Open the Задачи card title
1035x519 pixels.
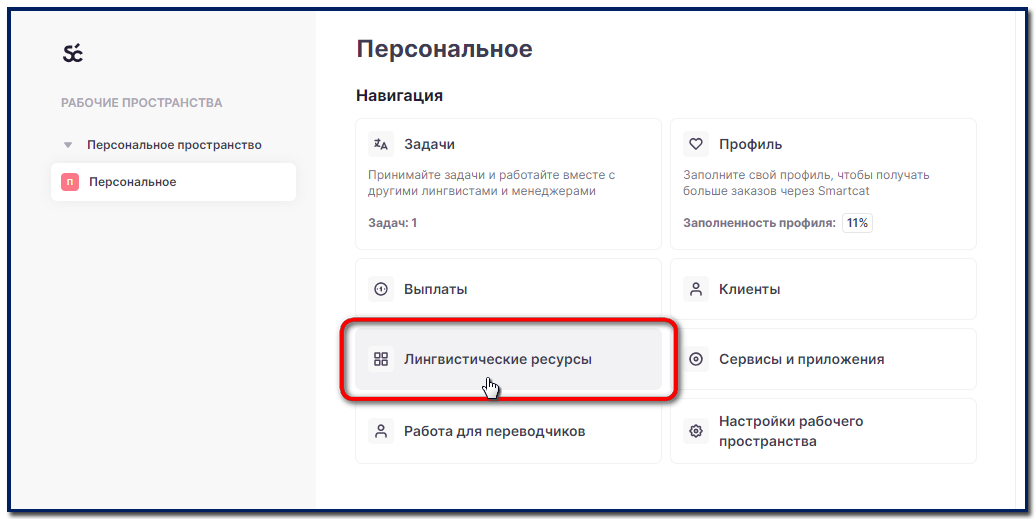[429, 144]
